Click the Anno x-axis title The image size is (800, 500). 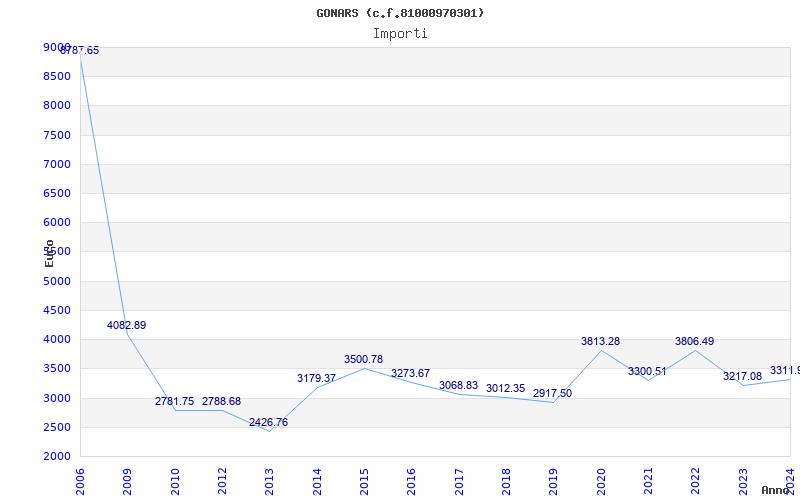(776, 490)
